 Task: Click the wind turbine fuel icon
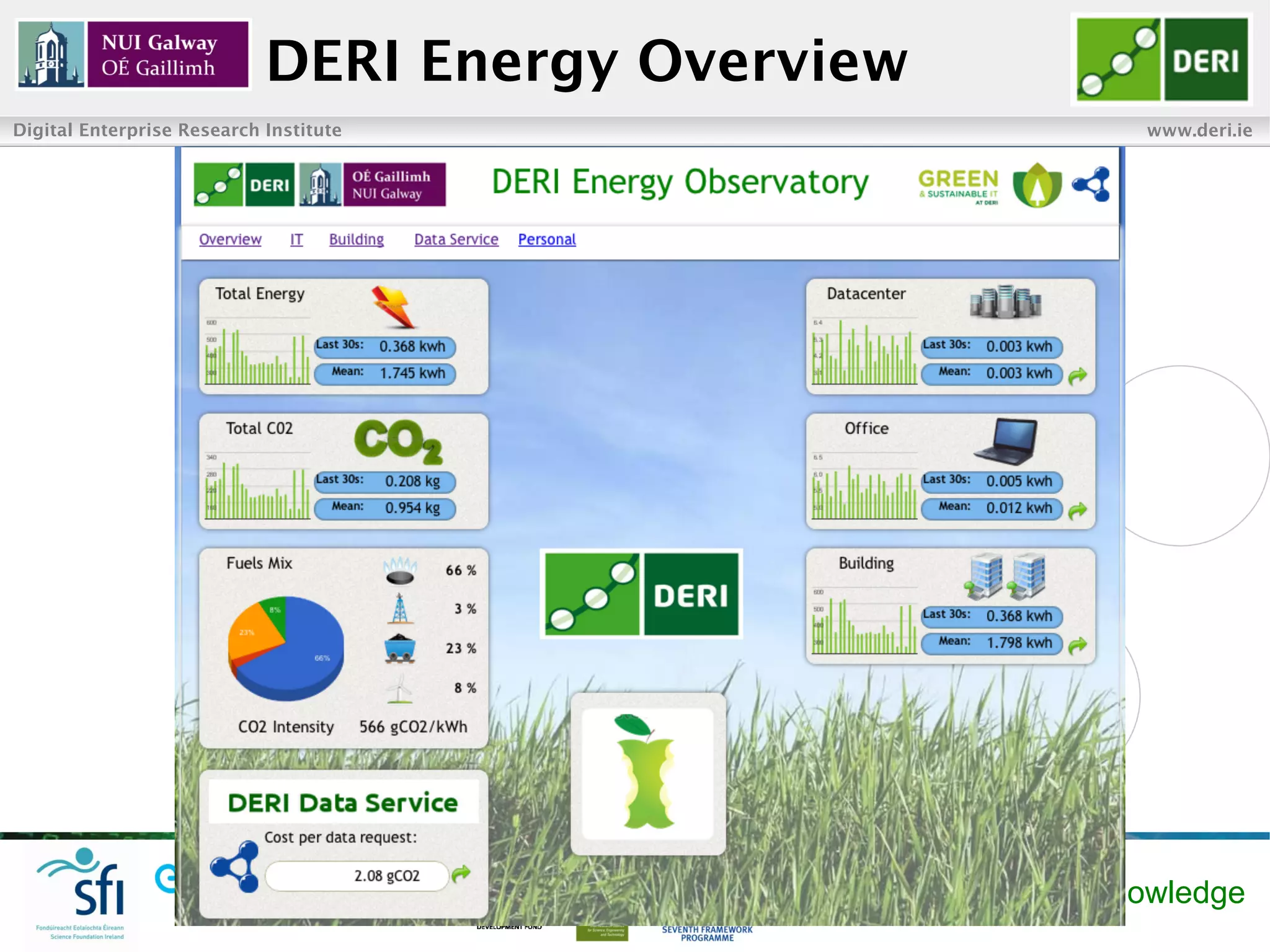tap(400, 689)
